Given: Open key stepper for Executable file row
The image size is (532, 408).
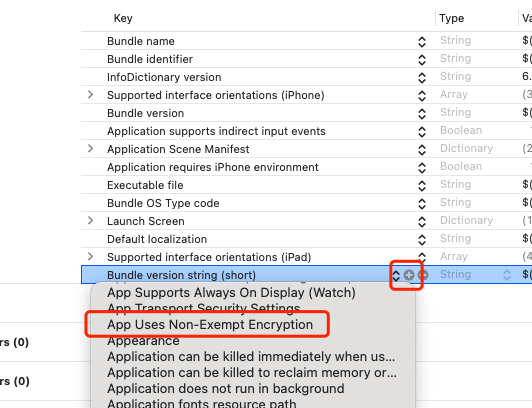Looking at the screenshot, I should pos(422,186).
